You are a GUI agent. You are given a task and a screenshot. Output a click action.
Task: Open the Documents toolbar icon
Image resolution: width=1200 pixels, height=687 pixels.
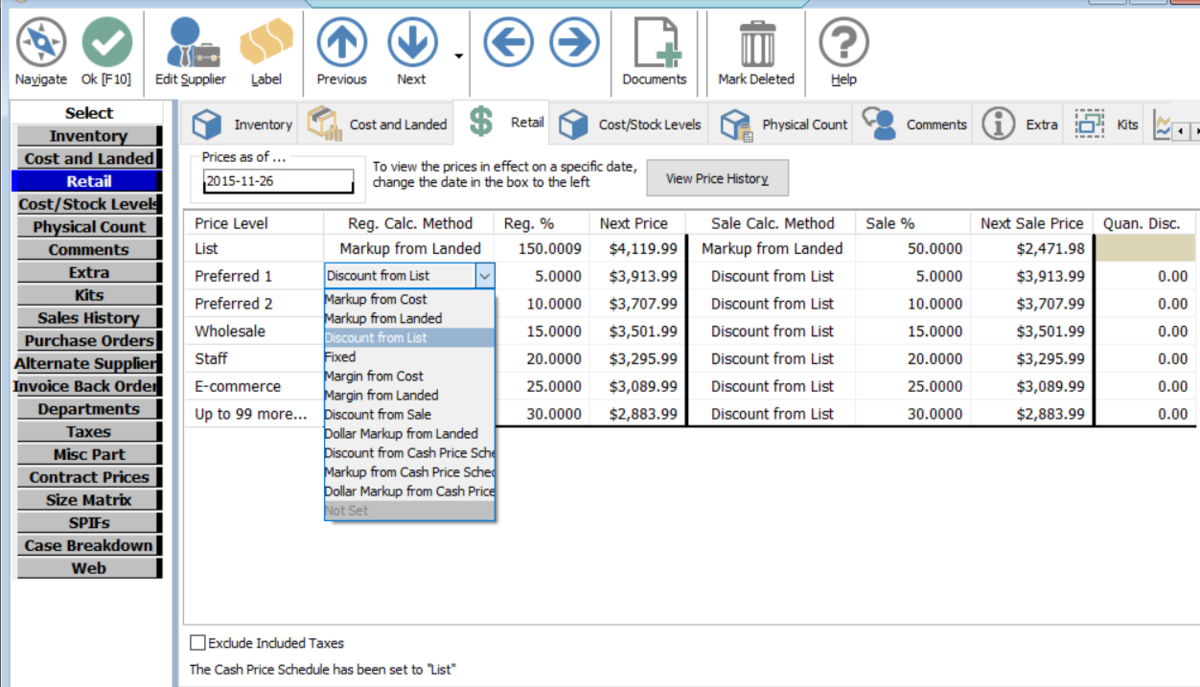click(654, 43)
